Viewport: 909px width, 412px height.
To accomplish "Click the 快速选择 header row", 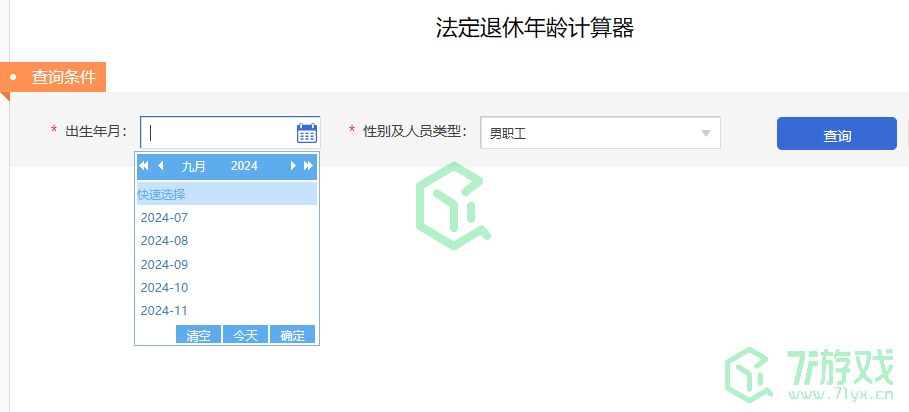I will (226, 194).
